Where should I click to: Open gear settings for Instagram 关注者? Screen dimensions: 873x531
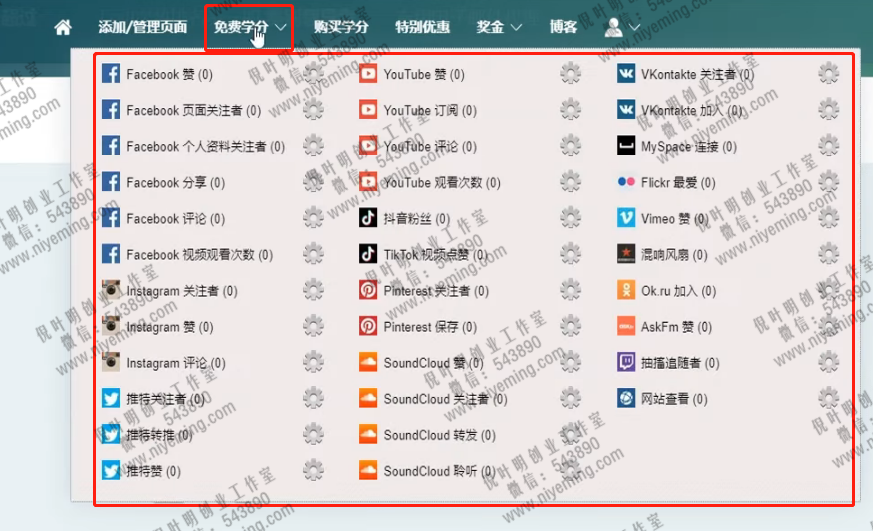pos(313,290)
